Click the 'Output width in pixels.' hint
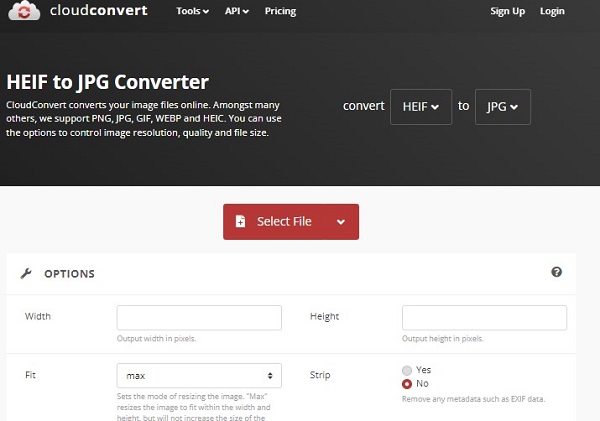This screenshot has height=421, width=600. click(156, 338)
